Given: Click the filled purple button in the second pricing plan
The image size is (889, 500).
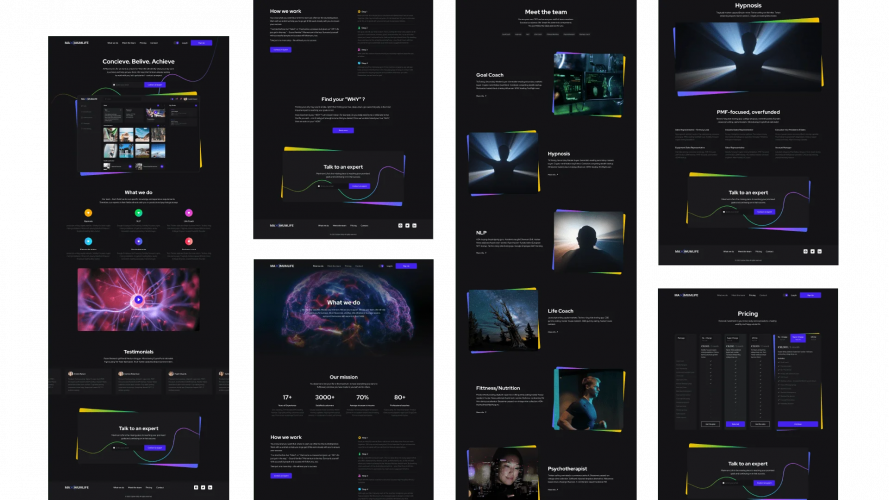Looking at the screenshot, I should (x=735, y=424).
